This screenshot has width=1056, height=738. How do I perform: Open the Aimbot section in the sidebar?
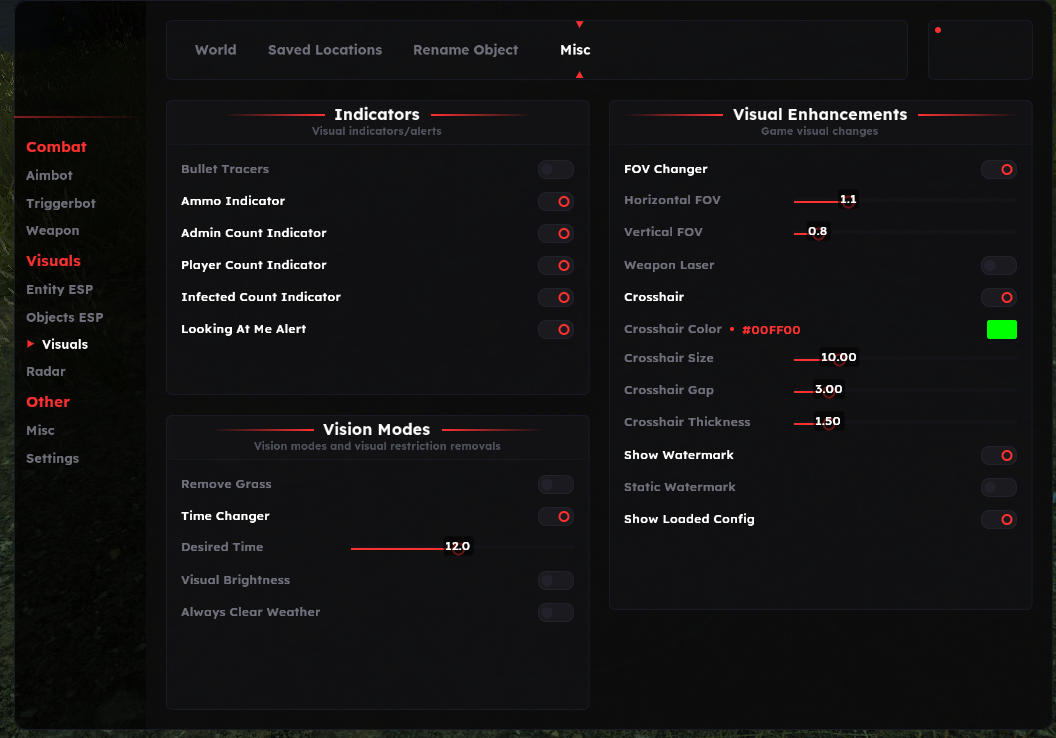click(47, 175)
